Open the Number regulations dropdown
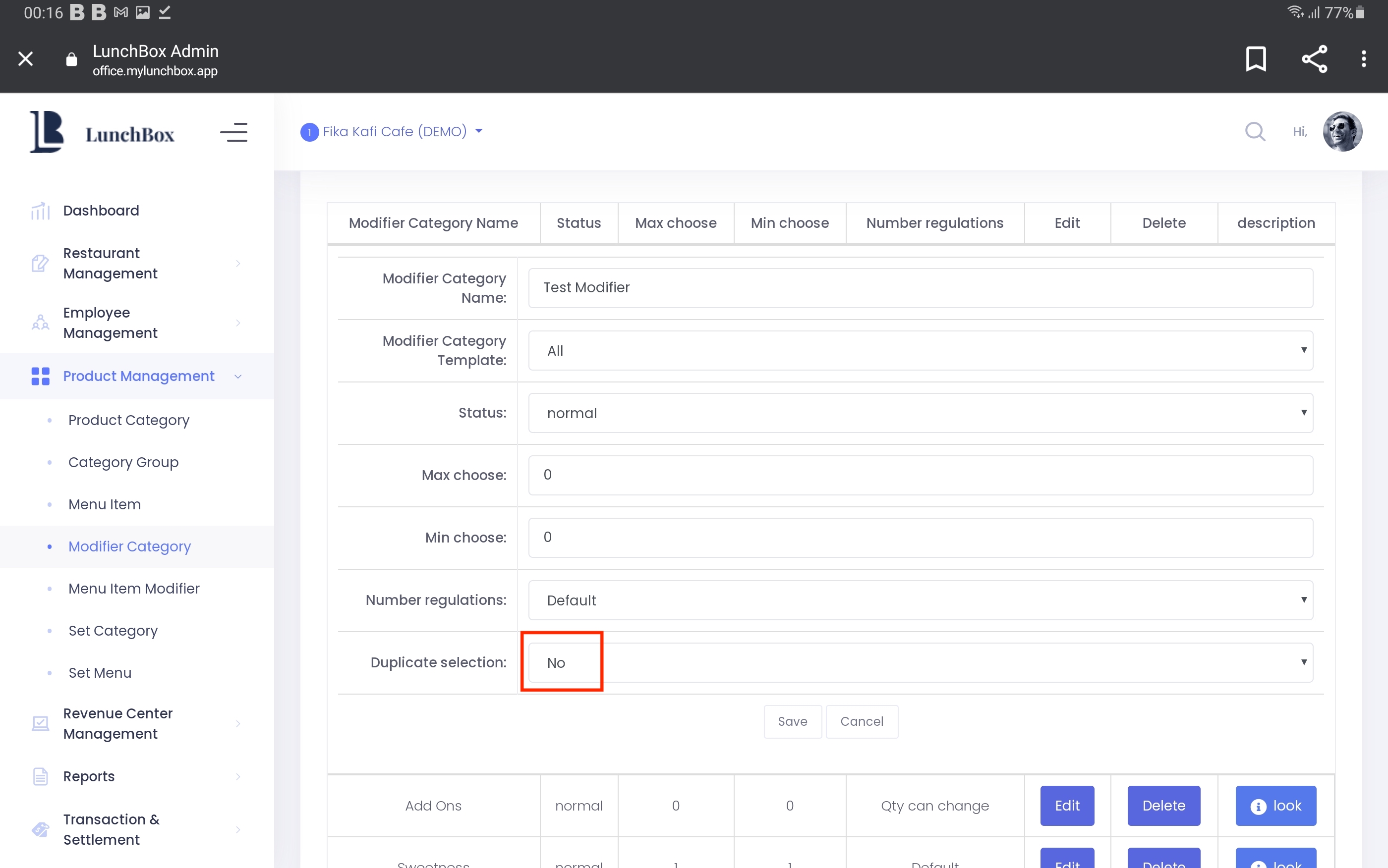The height and width of the screenshot is (868, 1388). pyautogui.click(x=920, y=600)
